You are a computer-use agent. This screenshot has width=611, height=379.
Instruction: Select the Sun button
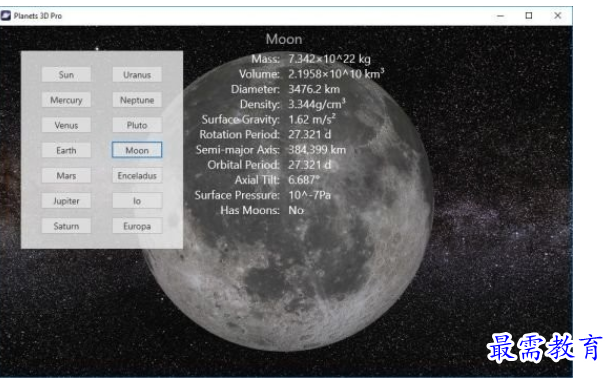click(66, 74)
